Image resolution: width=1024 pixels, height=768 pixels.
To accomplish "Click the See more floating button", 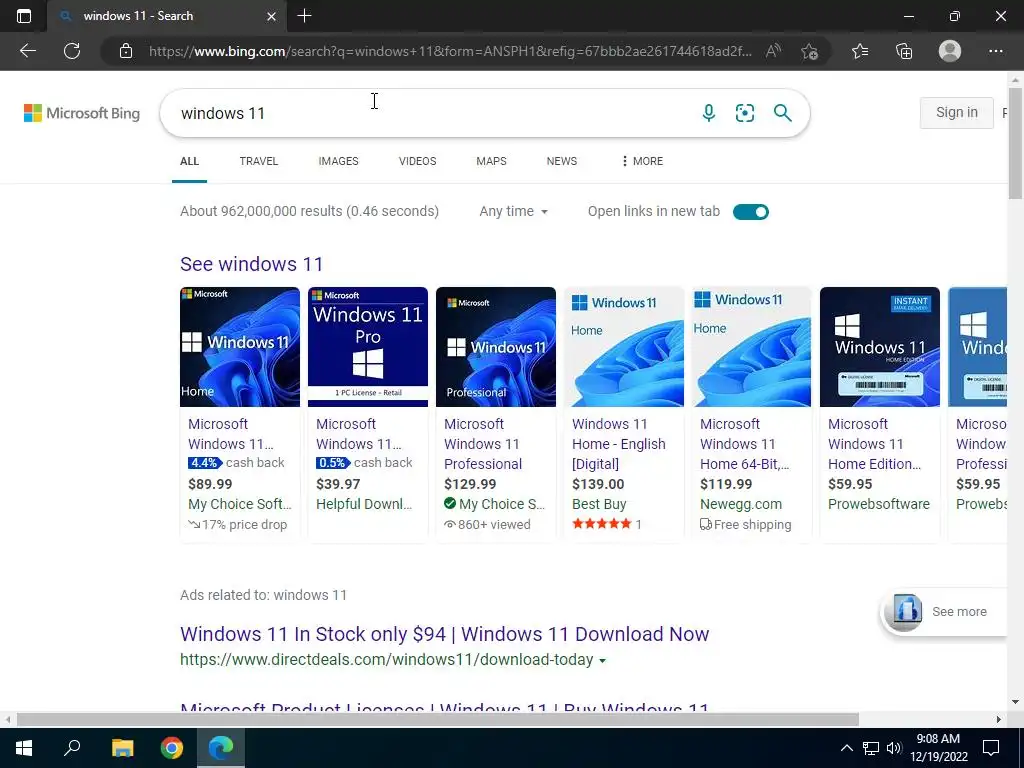I will 944,611.
